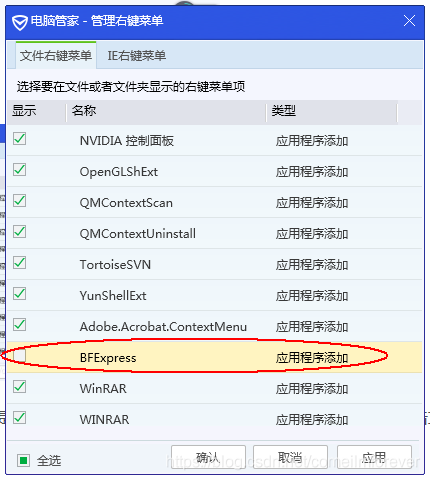Screen dimensions: 430x480
Task: Close the 管理右键菜单 dialog
Action: coord(409,21)
